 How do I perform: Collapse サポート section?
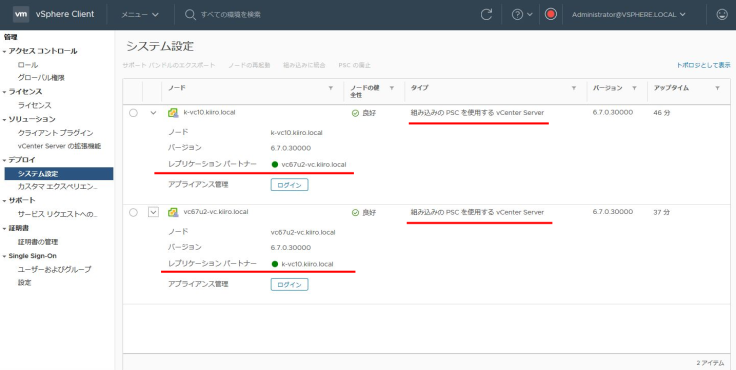(5, 201)
